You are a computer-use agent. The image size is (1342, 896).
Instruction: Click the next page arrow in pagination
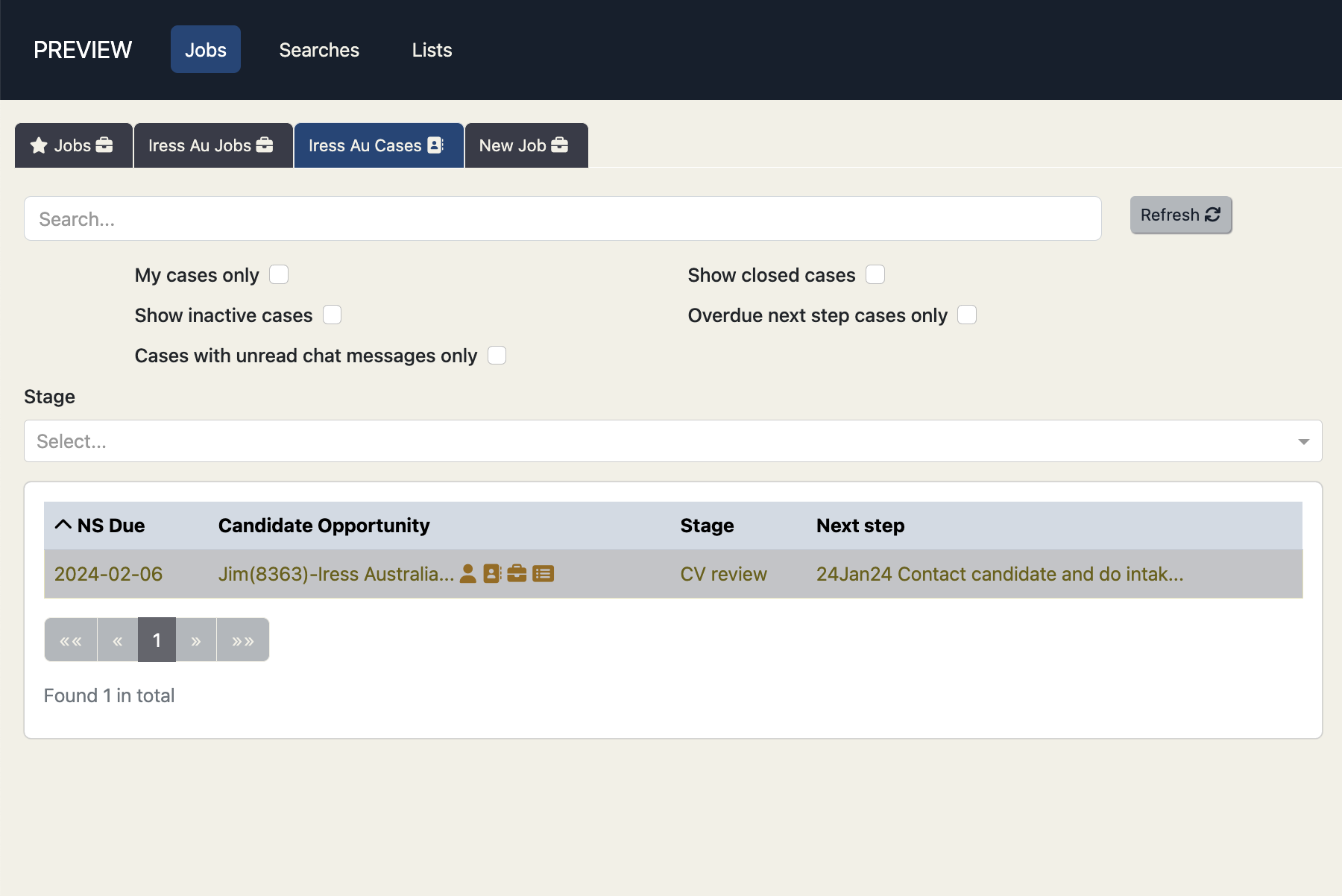click(x=195, y=640)
